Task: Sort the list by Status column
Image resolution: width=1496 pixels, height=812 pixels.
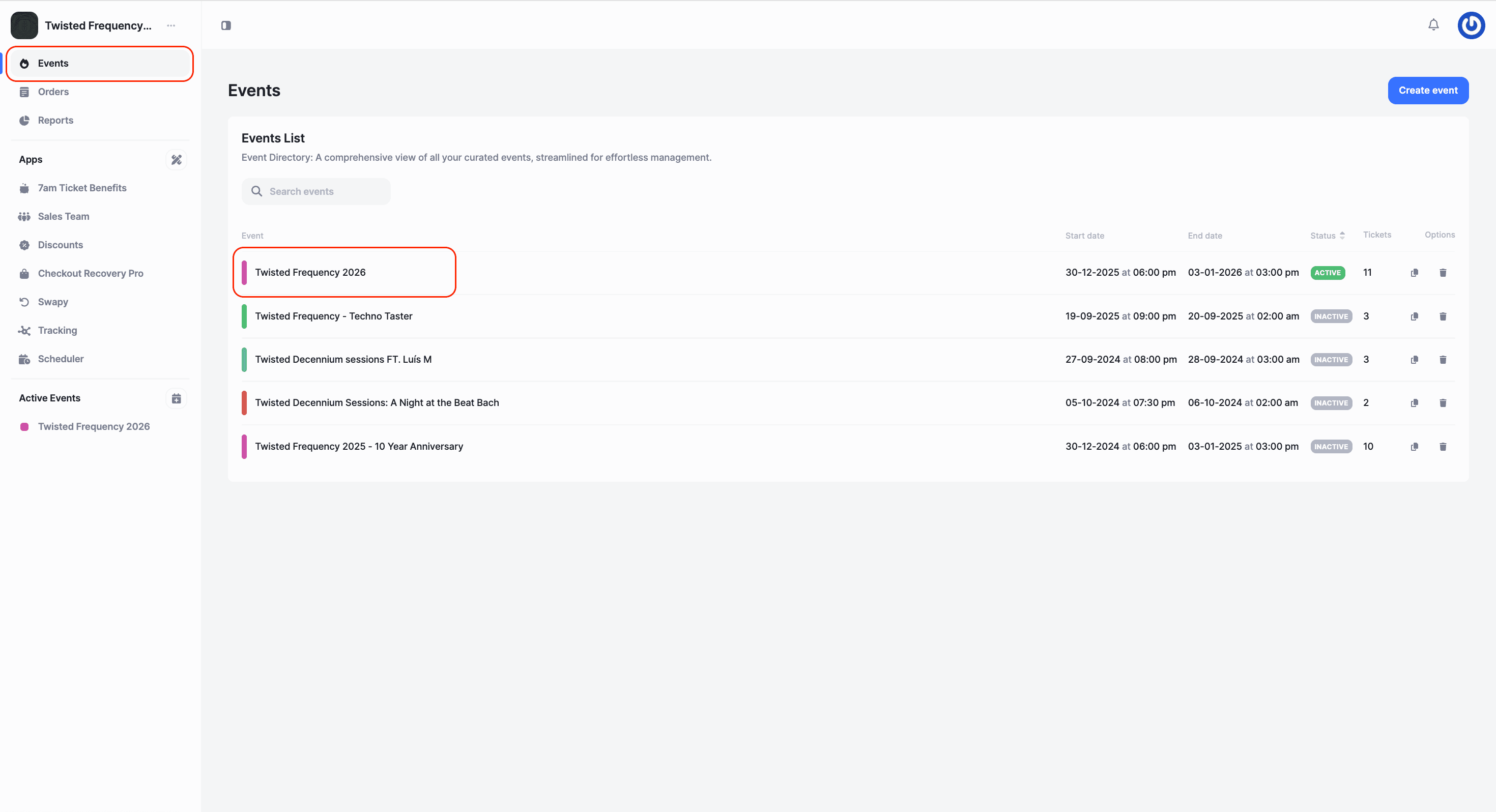Action: tap(1328, 235)
